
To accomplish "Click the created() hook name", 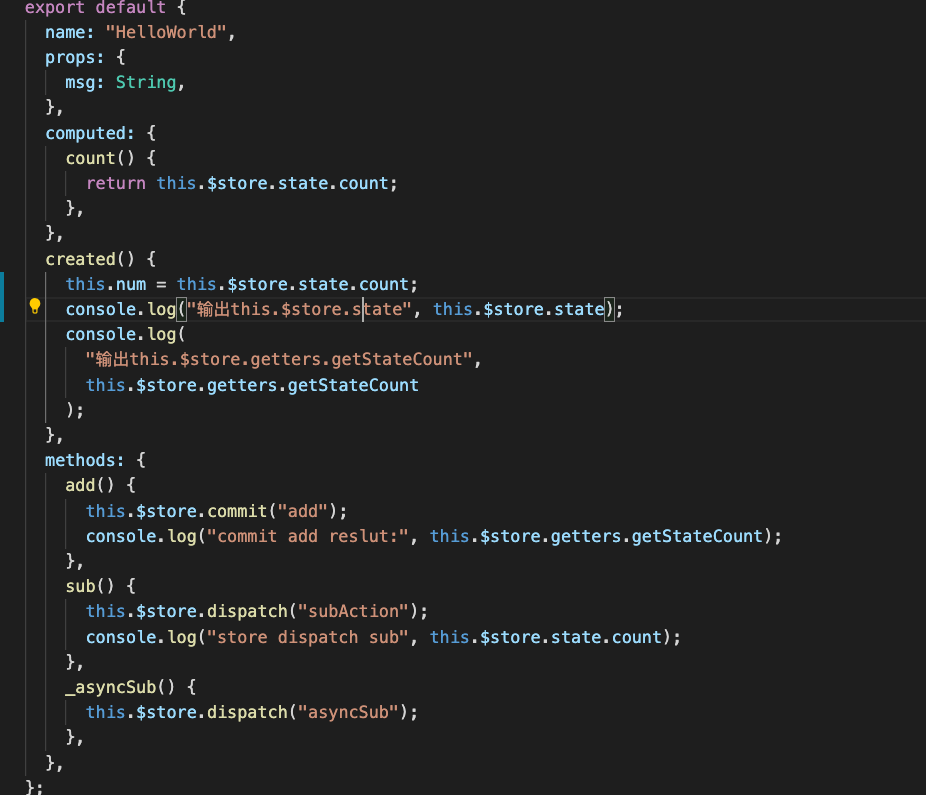I will click(x=80, y=259).
